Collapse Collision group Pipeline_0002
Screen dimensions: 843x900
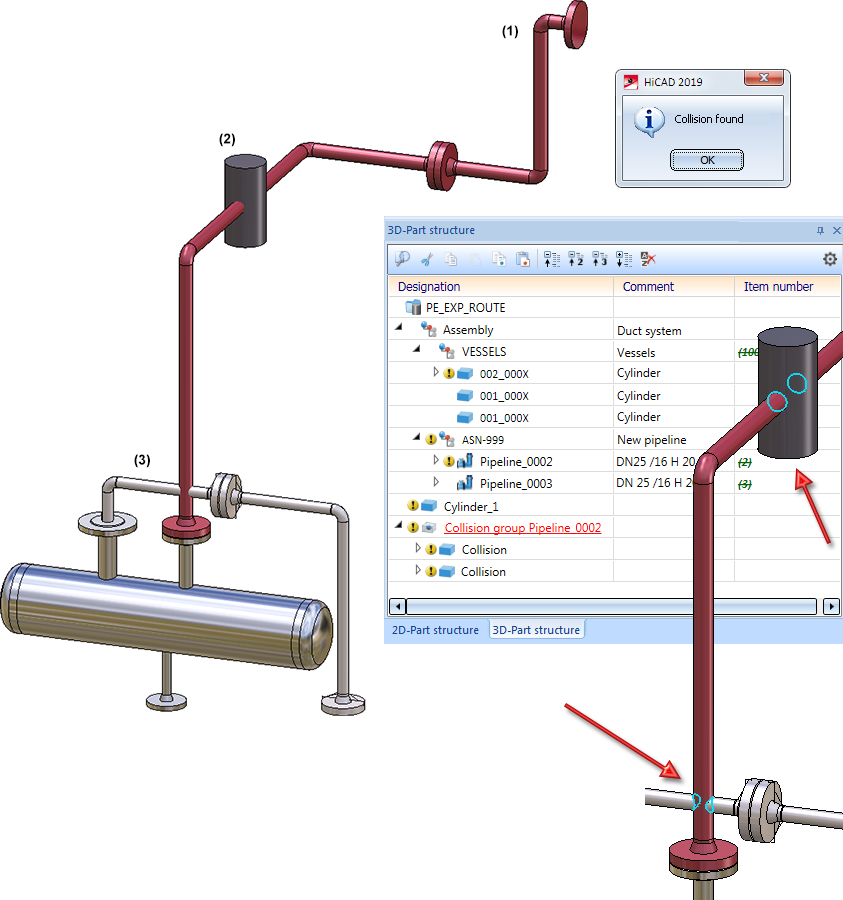398,525
